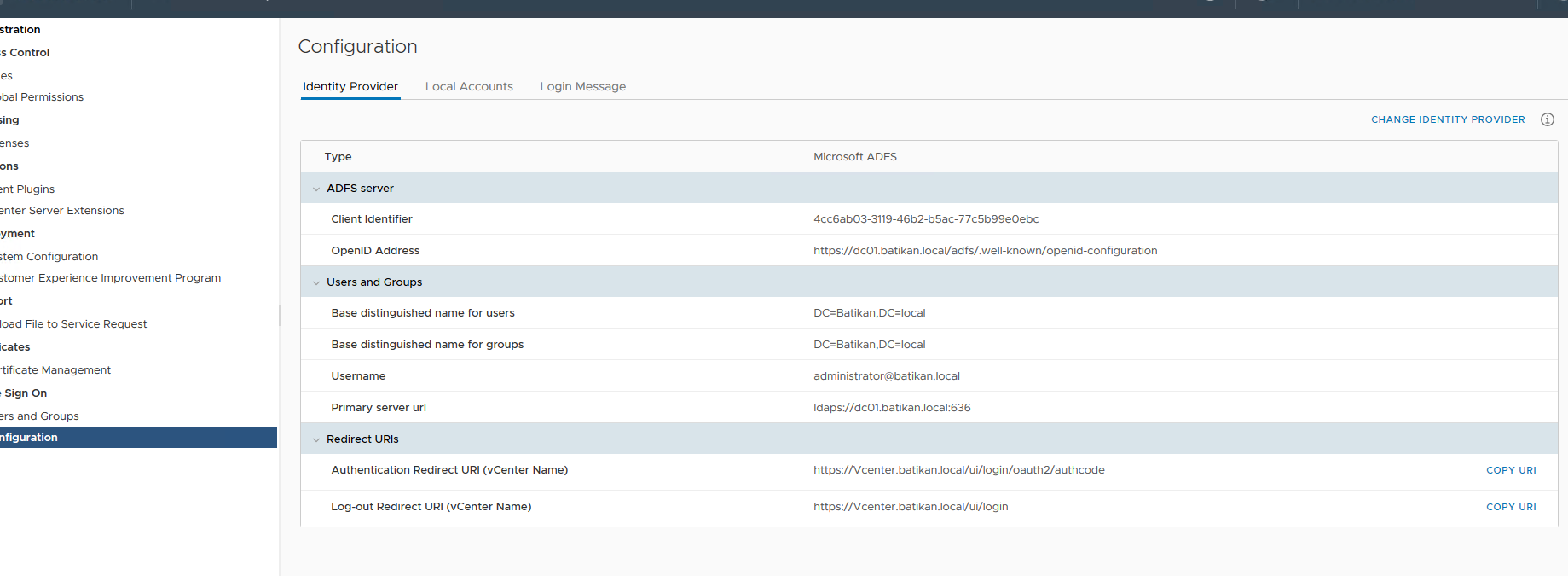This screenshot has width=1568, height=576.
Task: Click the Vcenter ui/login logout URI text
Action: [911, 507]
